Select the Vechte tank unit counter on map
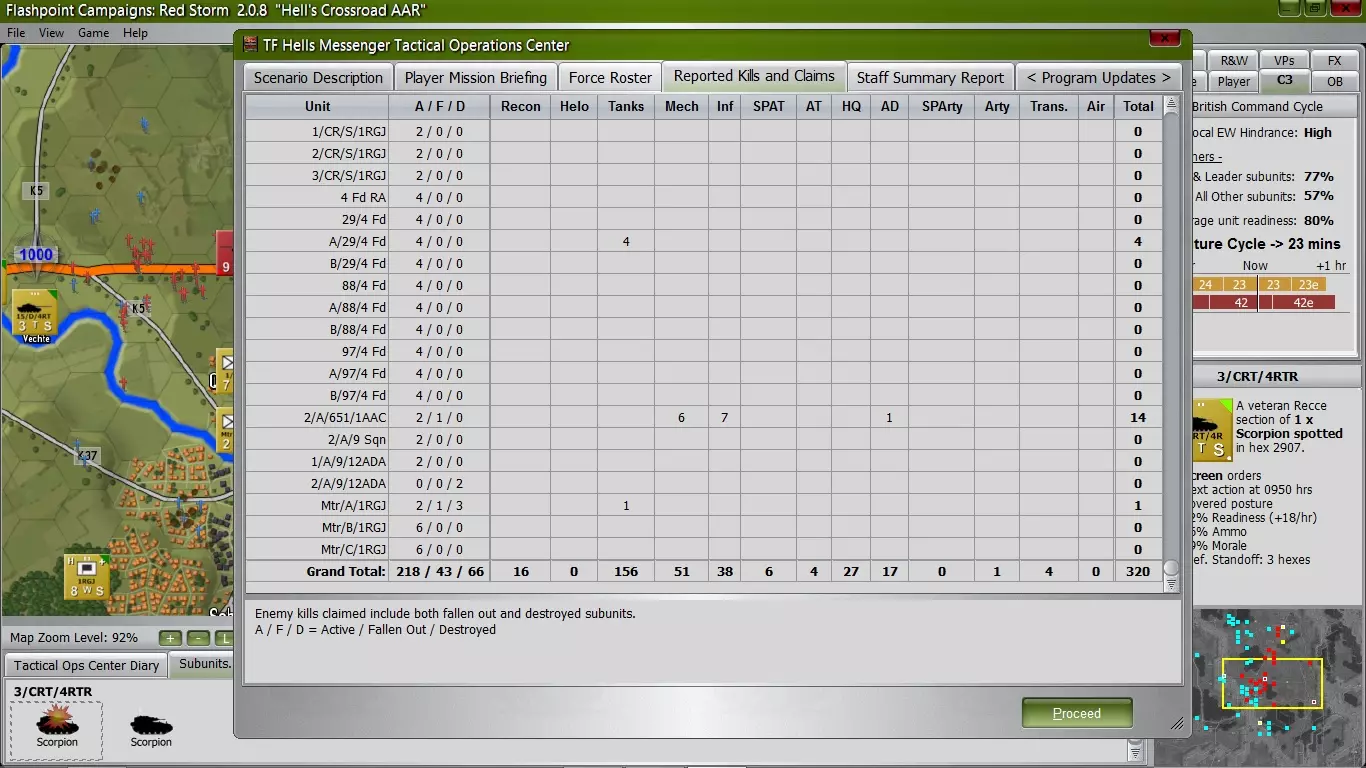The width and height of the screenshot is (1366, 768). pos(34,315)
